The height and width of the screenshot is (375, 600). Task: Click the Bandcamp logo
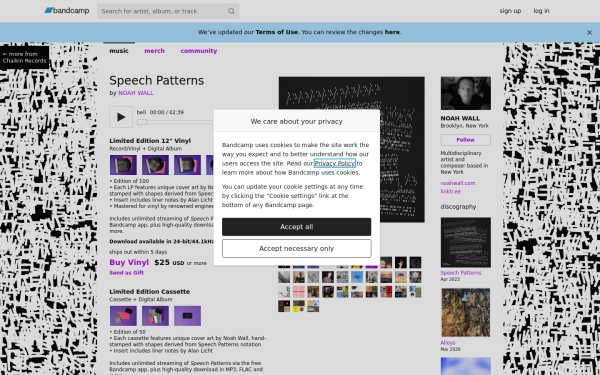coord(67,11)
